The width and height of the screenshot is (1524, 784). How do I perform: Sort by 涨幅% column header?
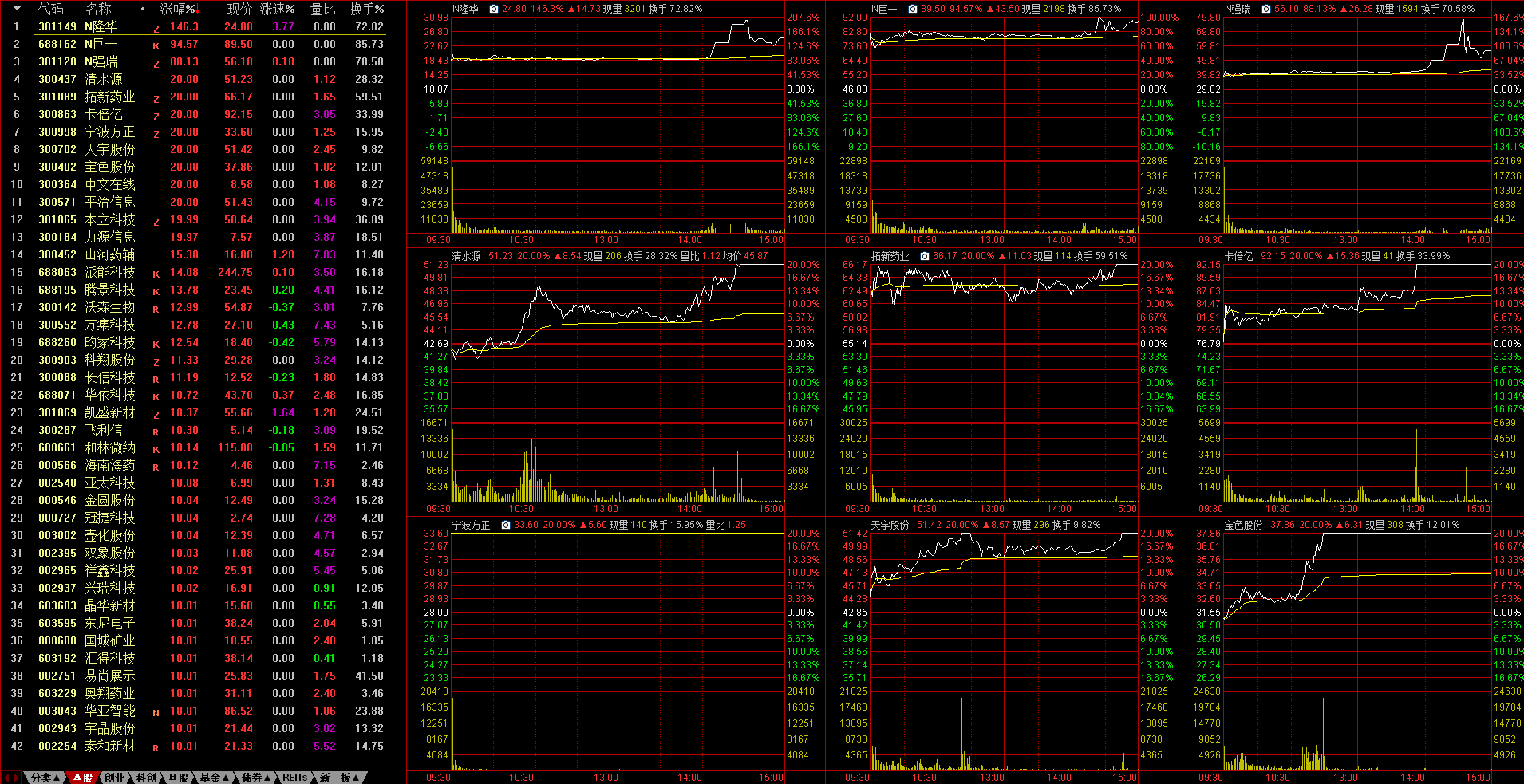tap(180, 9)
